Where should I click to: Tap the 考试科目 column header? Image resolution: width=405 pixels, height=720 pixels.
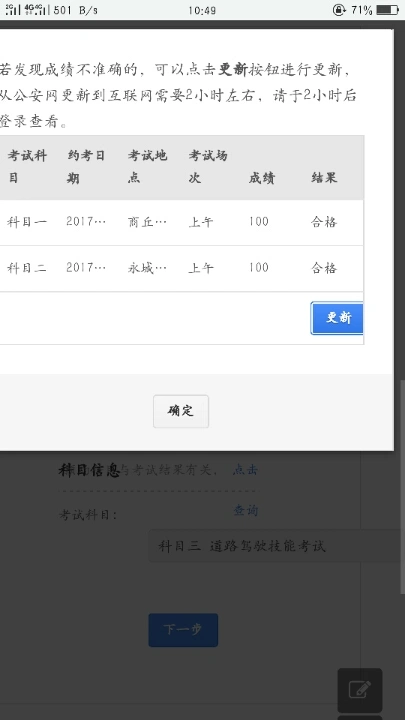pyautogui.click(x=27, y=167)
